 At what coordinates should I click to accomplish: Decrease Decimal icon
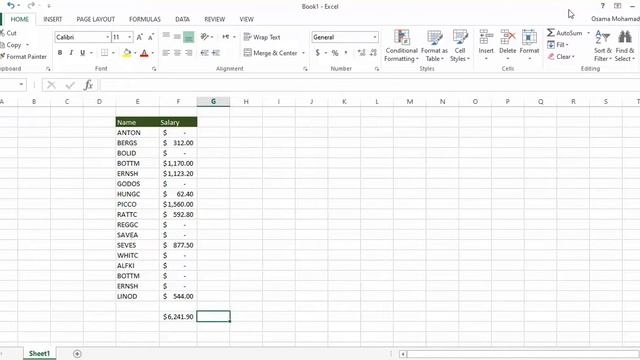pos(373,53)
